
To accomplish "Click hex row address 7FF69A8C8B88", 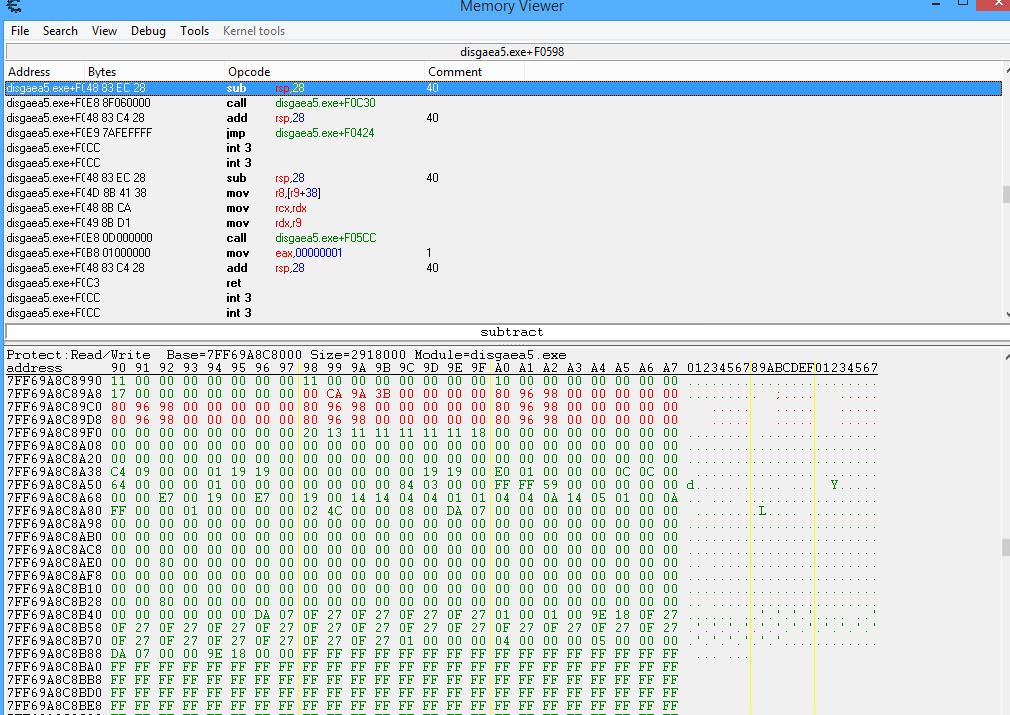I will coord(54,654).
